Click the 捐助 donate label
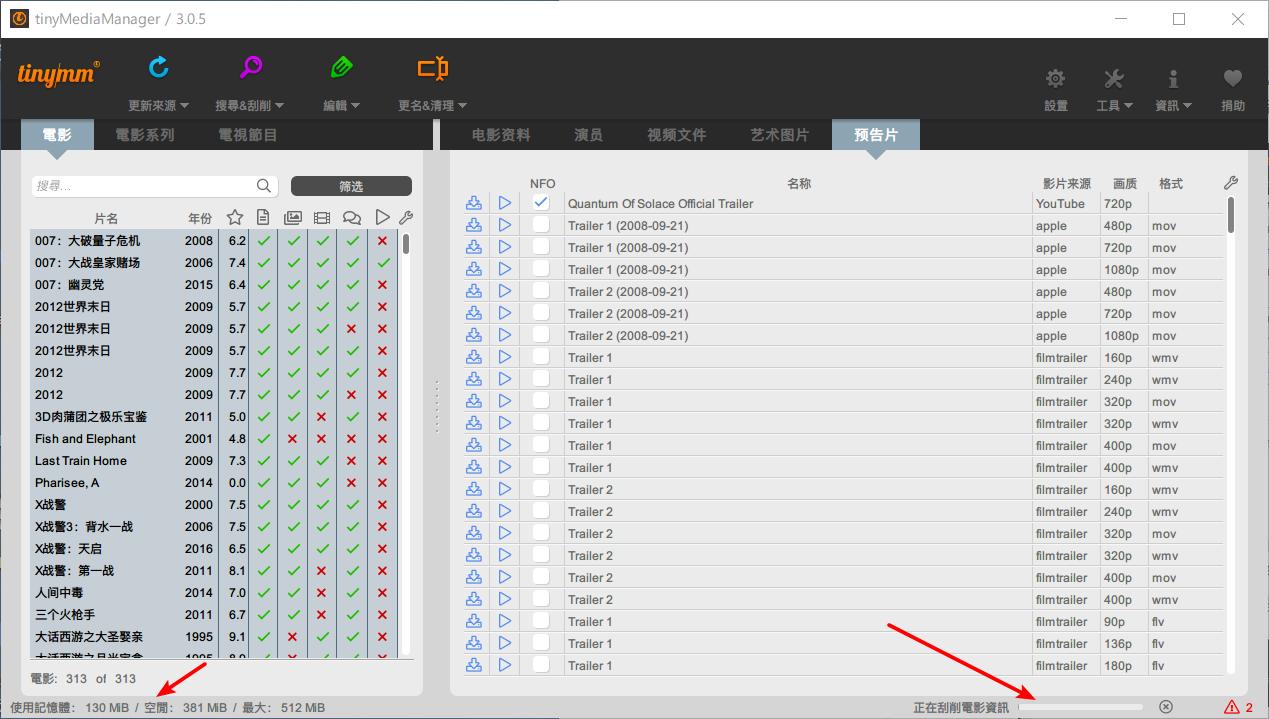 point(1233,105)
